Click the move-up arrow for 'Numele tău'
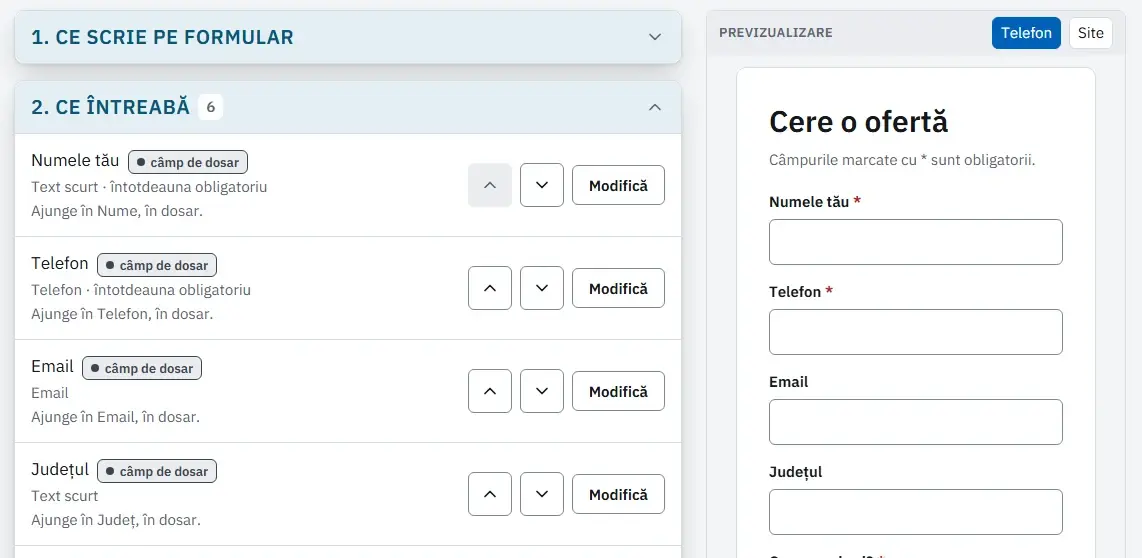 490,185
